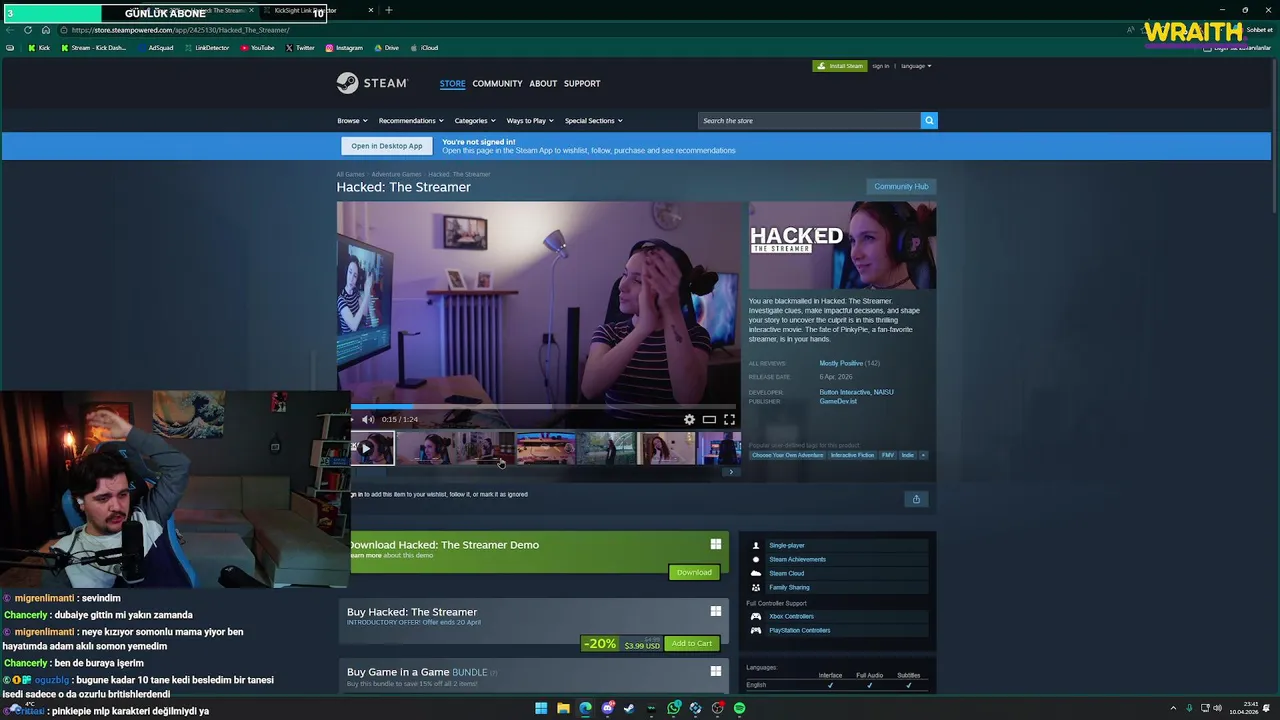
Task: Click the Steam Cloud feature icon
Action: (756, 573)
